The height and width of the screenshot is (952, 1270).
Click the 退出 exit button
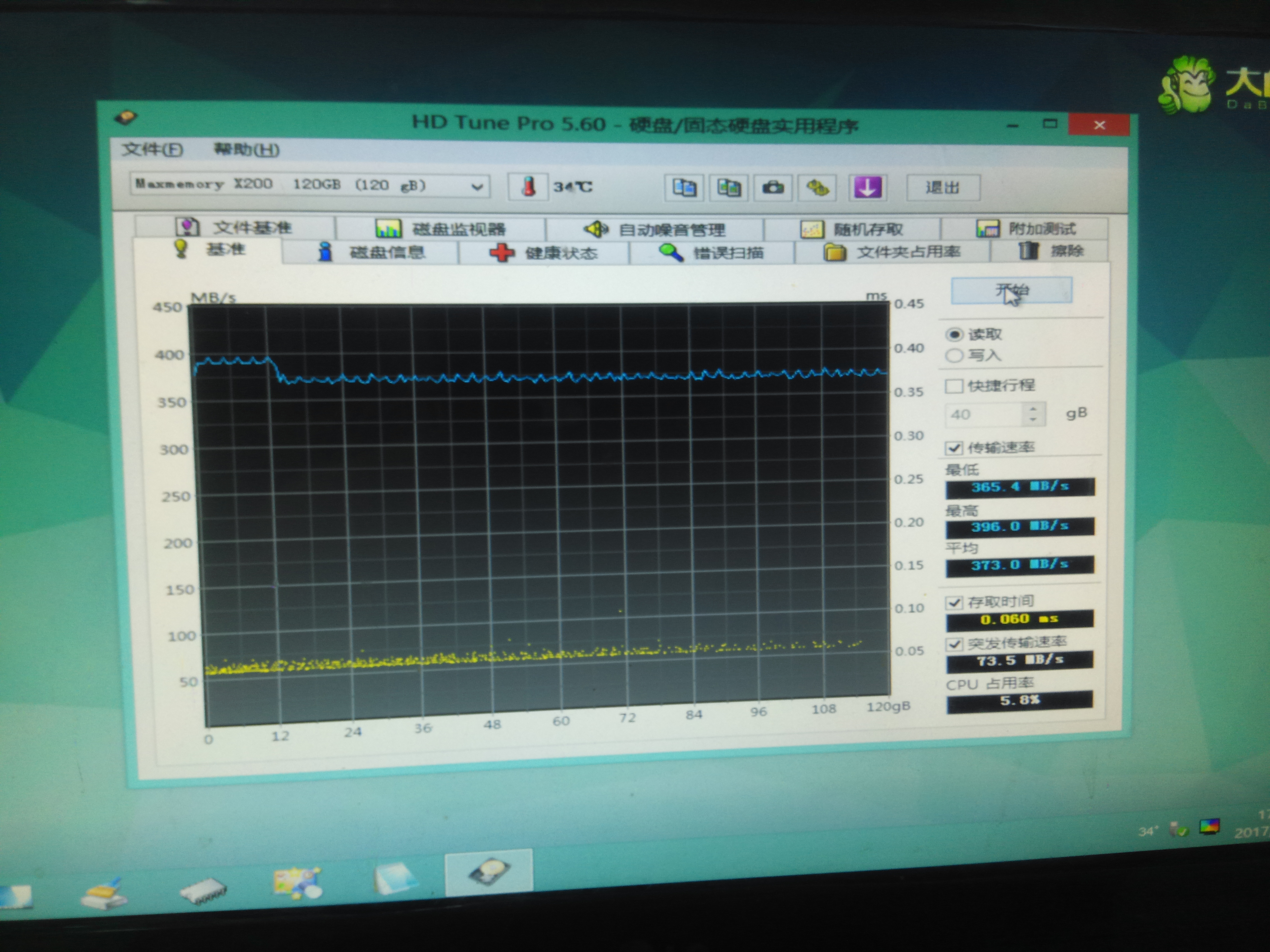coord(943,188)
